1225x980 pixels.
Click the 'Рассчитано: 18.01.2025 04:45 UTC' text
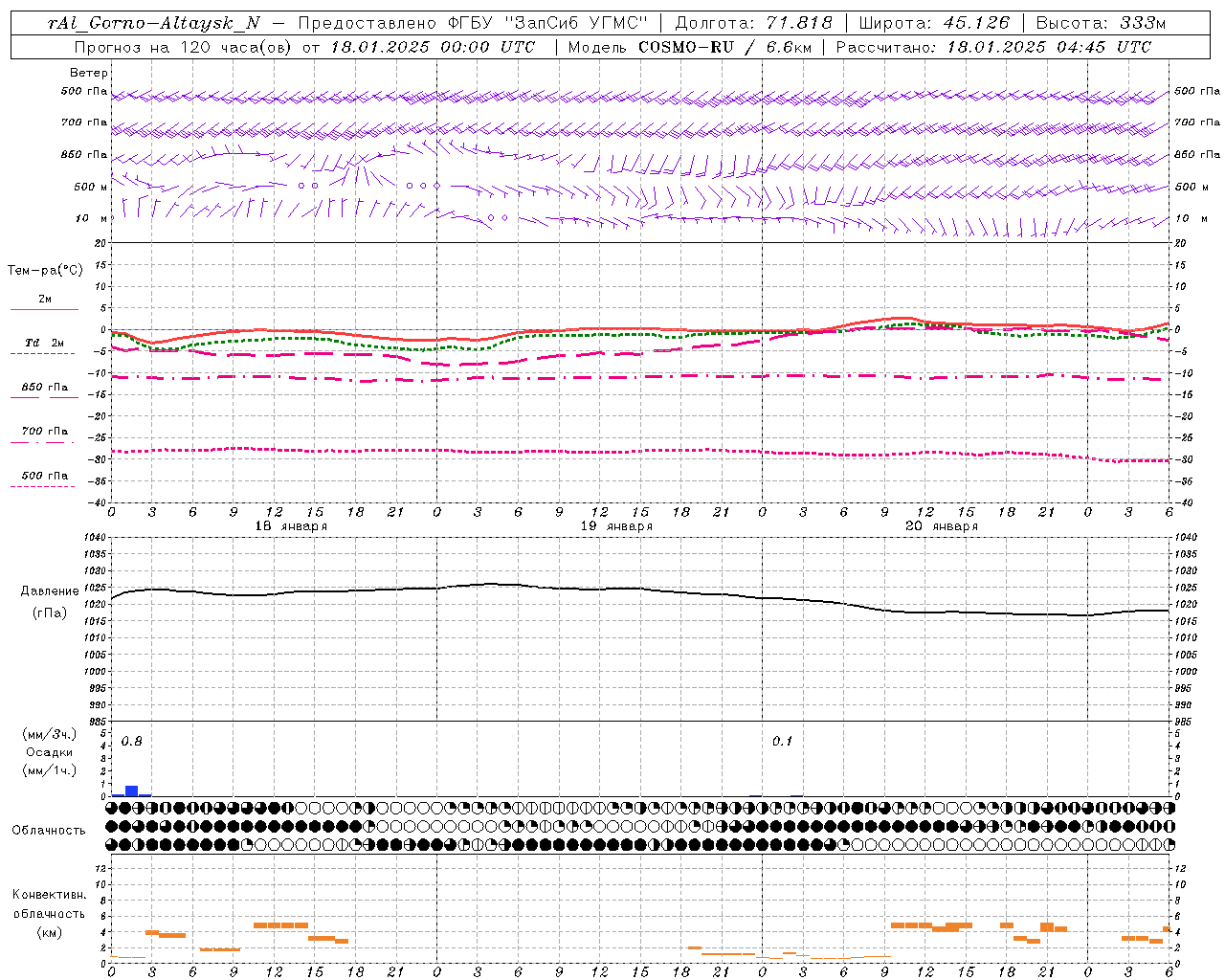(993, 47)
